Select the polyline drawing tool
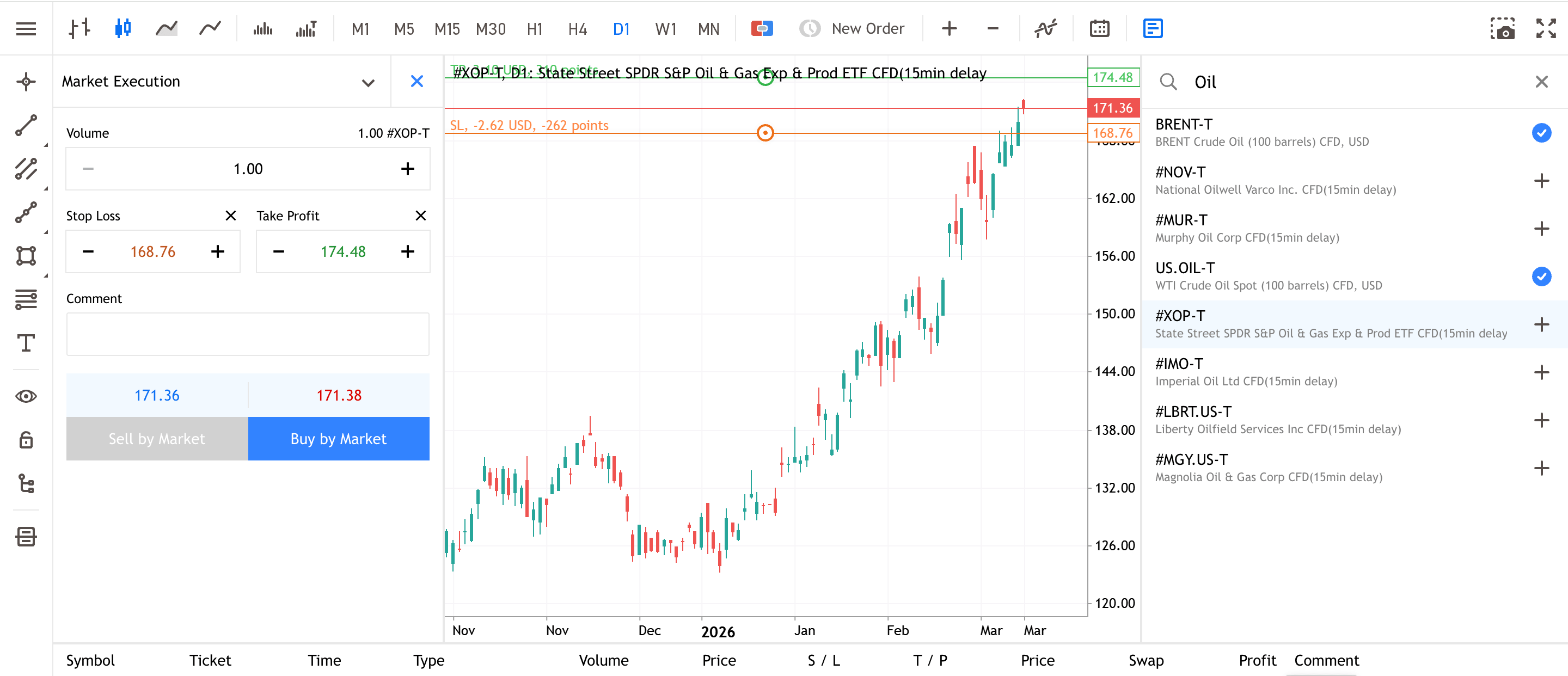The height and width of the screenshot is (676, 1568). 26,212
